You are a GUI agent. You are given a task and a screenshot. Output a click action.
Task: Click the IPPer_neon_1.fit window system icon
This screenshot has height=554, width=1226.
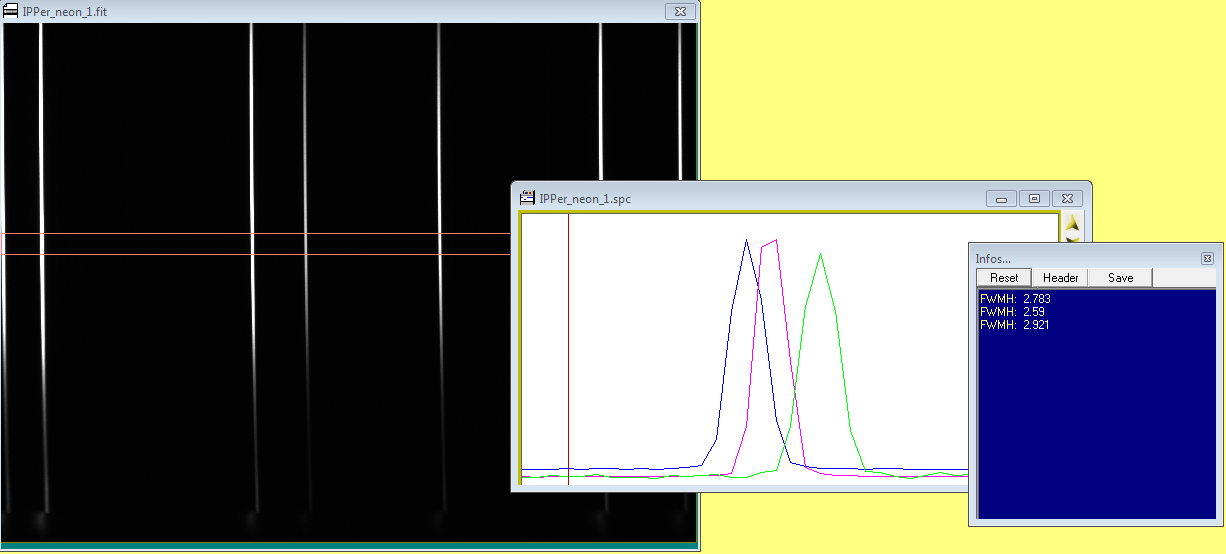coord(11,11)
